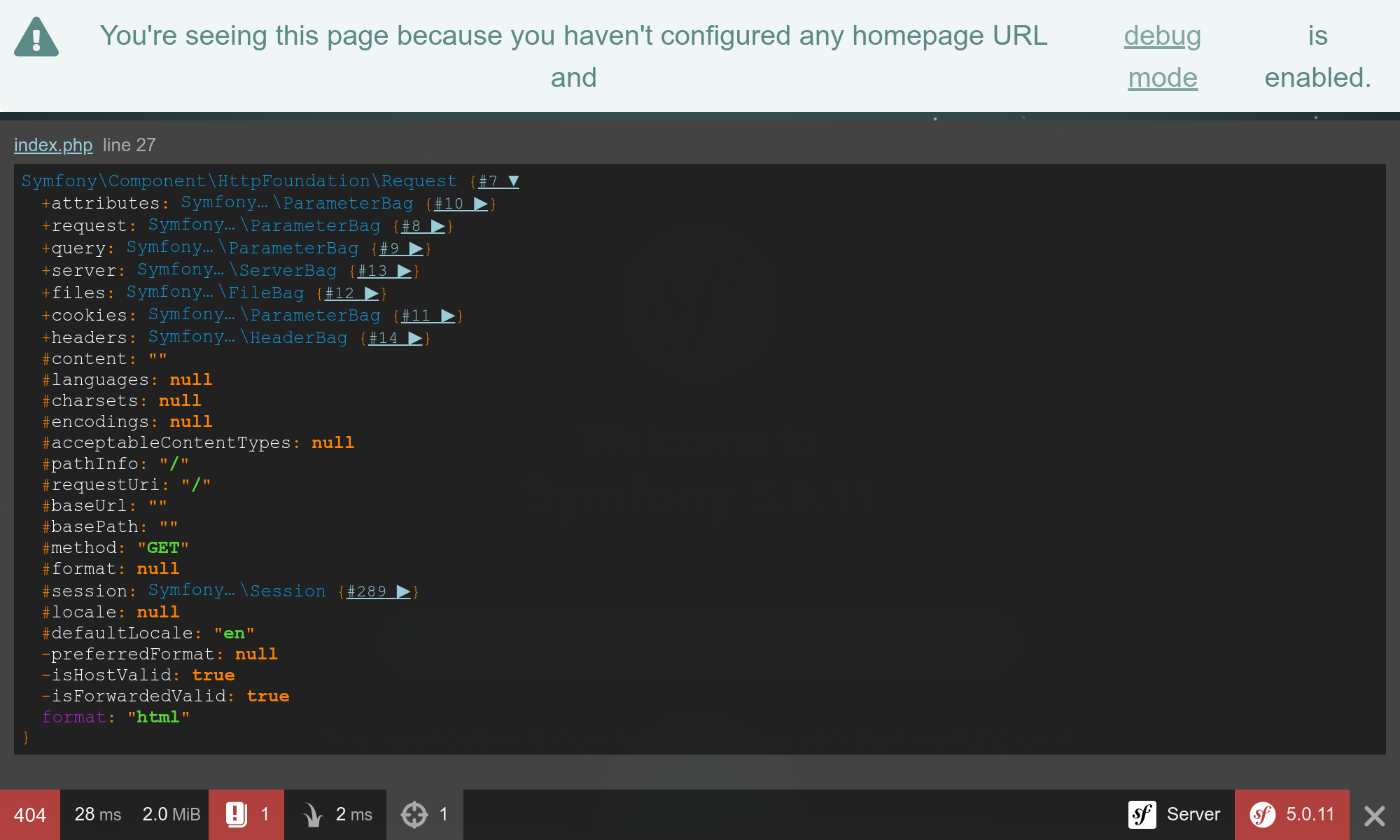
Task: Expand the server ServerBag #13
Action: click(384, 271)
